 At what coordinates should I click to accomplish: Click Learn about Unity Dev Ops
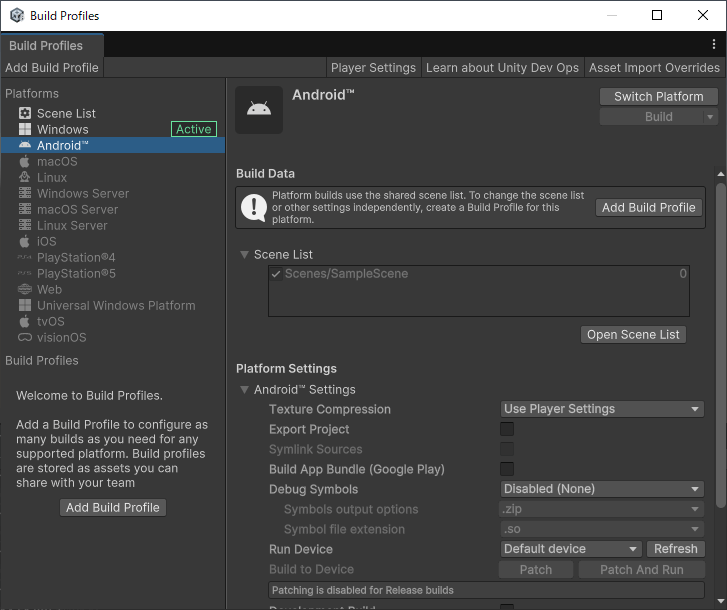point(502,68)
